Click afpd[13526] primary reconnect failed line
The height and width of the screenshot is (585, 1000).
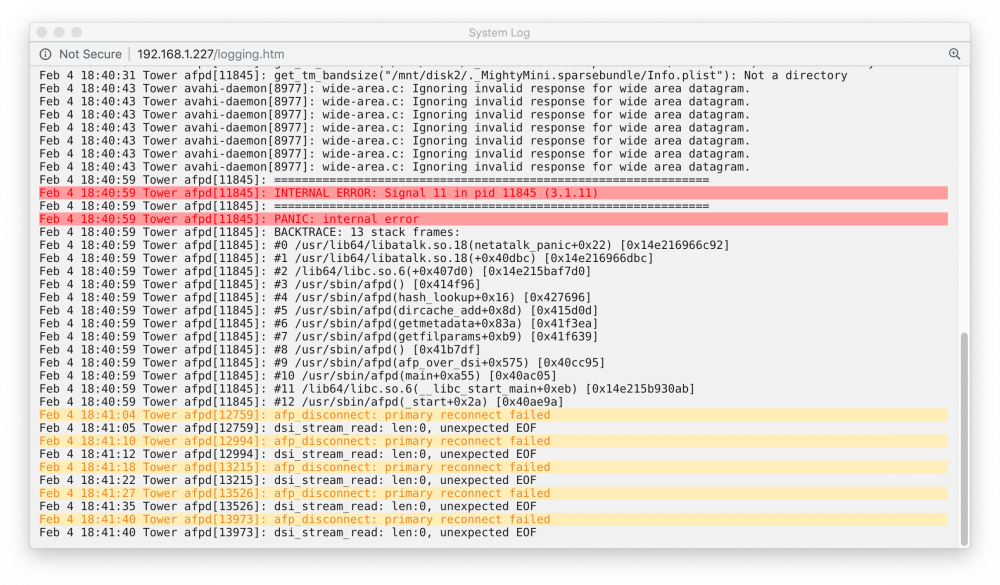pos(493,493)
